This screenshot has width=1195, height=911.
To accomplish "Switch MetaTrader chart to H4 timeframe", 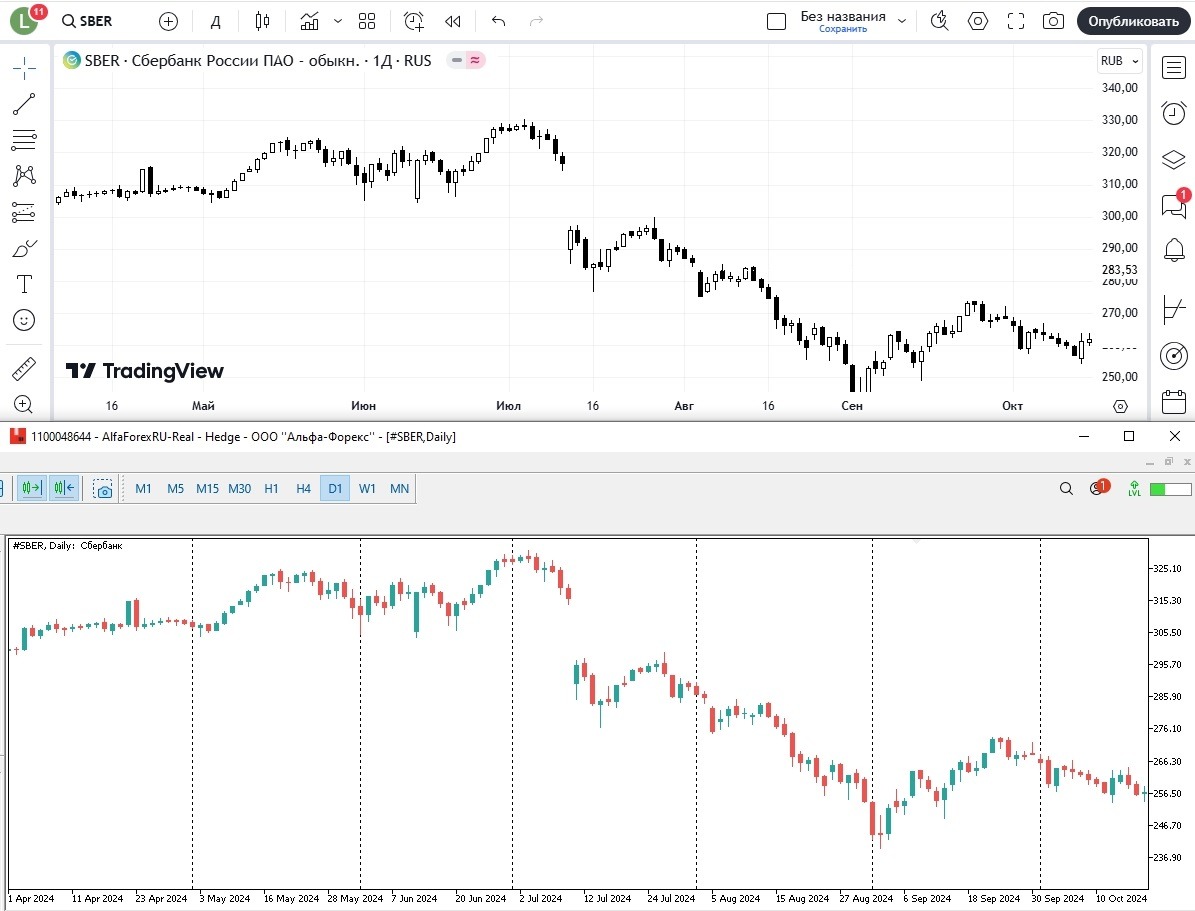I will point(303,489).
